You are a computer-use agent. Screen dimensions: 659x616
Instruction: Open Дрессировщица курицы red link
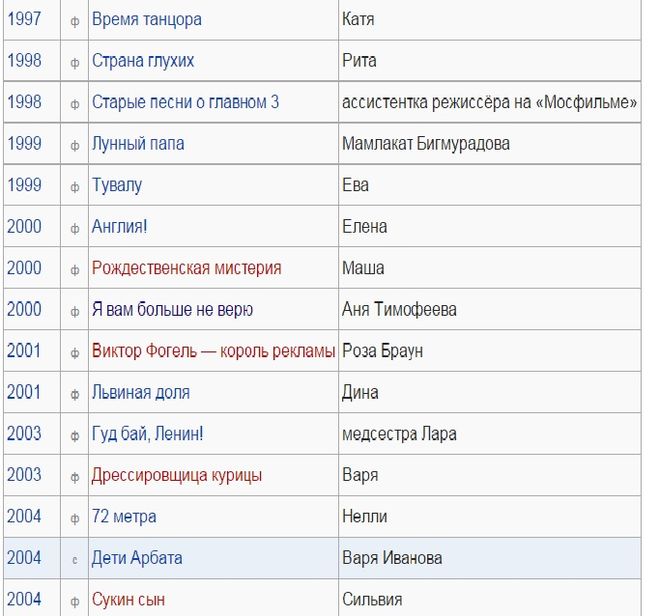click(177, 475)
